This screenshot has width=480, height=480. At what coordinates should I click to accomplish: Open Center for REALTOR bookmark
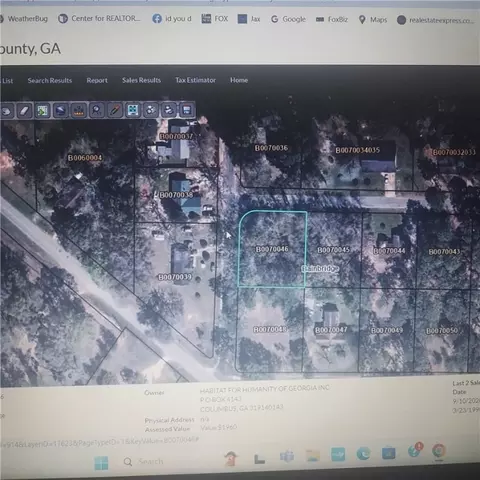[99, 19]
